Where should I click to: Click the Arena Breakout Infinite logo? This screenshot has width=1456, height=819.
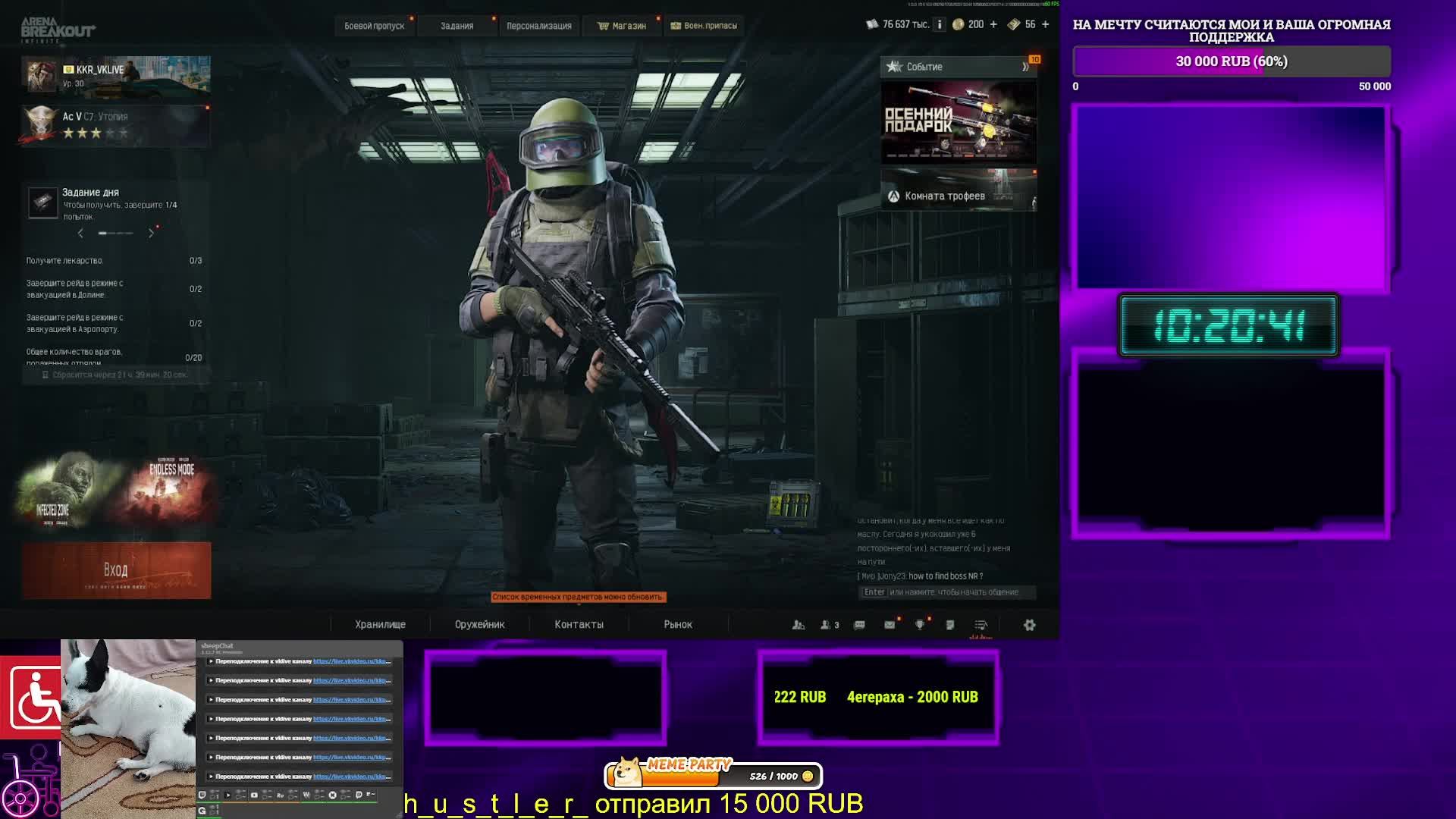tap(58, 30)
